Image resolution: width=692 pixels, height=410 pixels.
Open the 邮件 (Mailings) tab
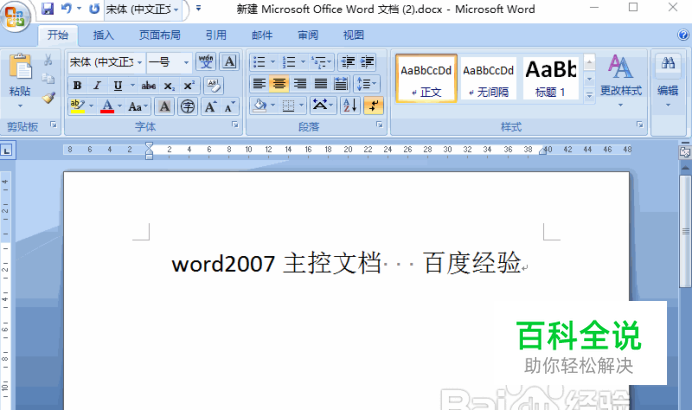click(x=262, y=35)
